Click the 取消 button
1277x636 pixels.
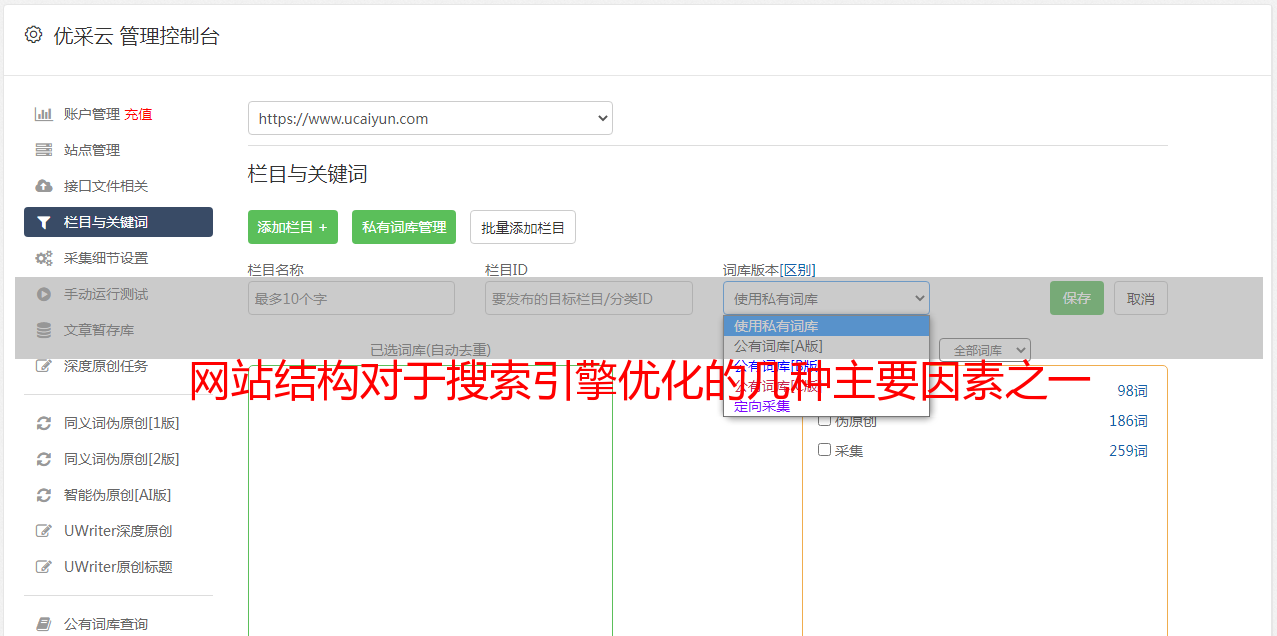[1141, 298]
